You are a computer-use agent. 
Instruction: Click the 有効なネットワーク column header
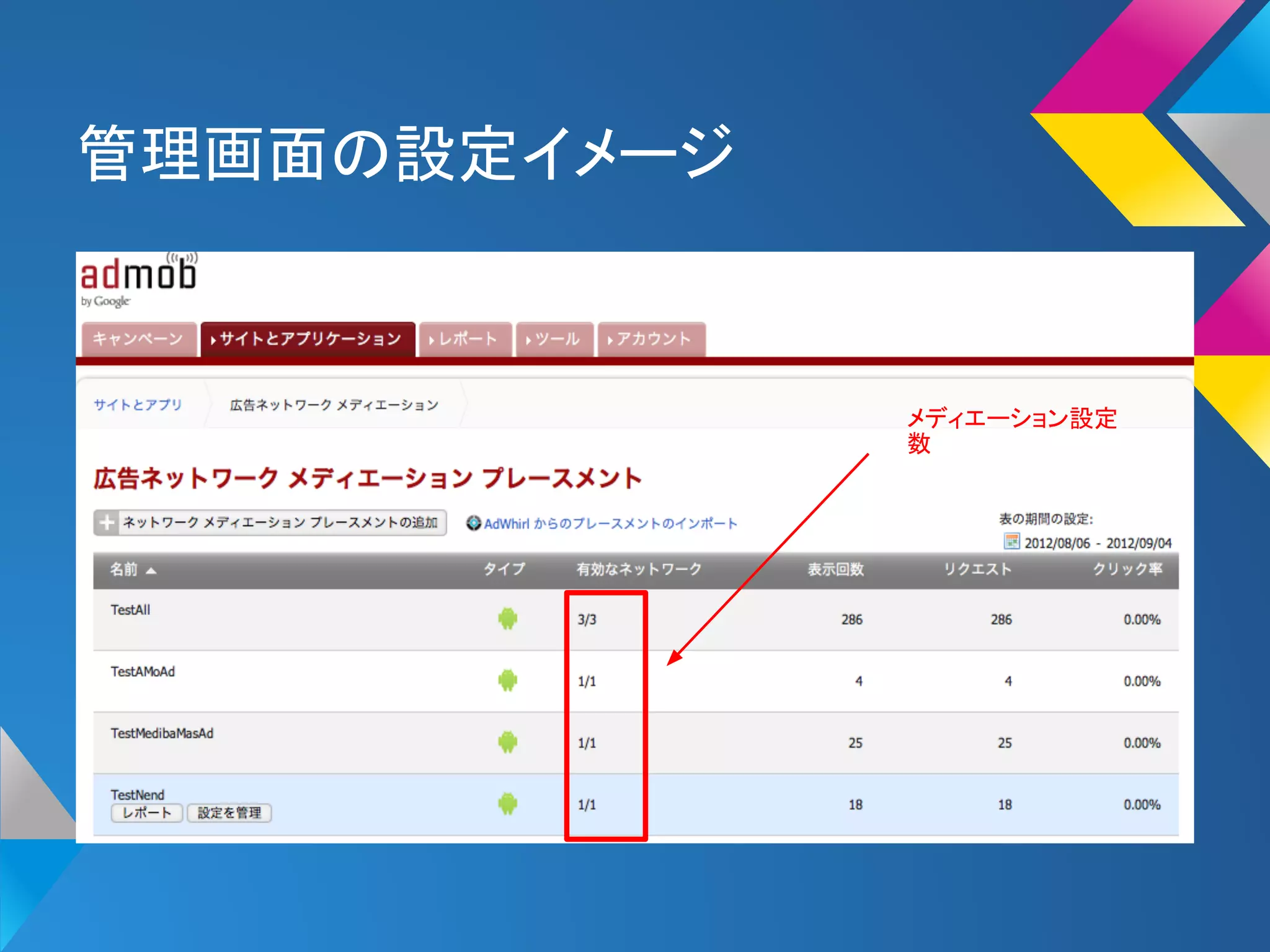tap(639, 569)
